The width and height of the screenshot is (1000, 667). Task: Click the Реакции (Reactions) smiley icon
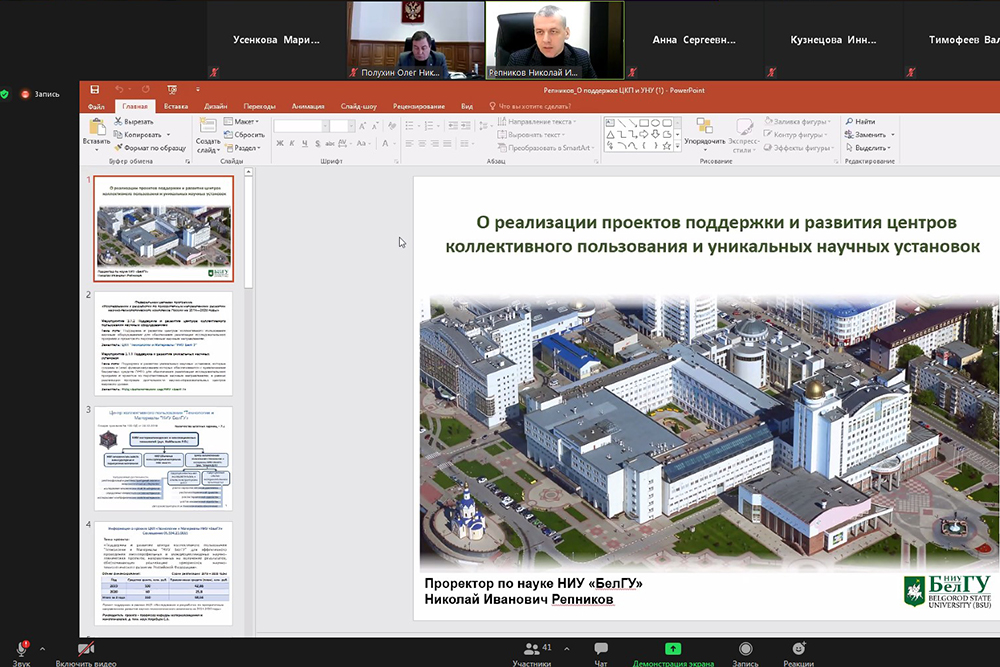798,649
